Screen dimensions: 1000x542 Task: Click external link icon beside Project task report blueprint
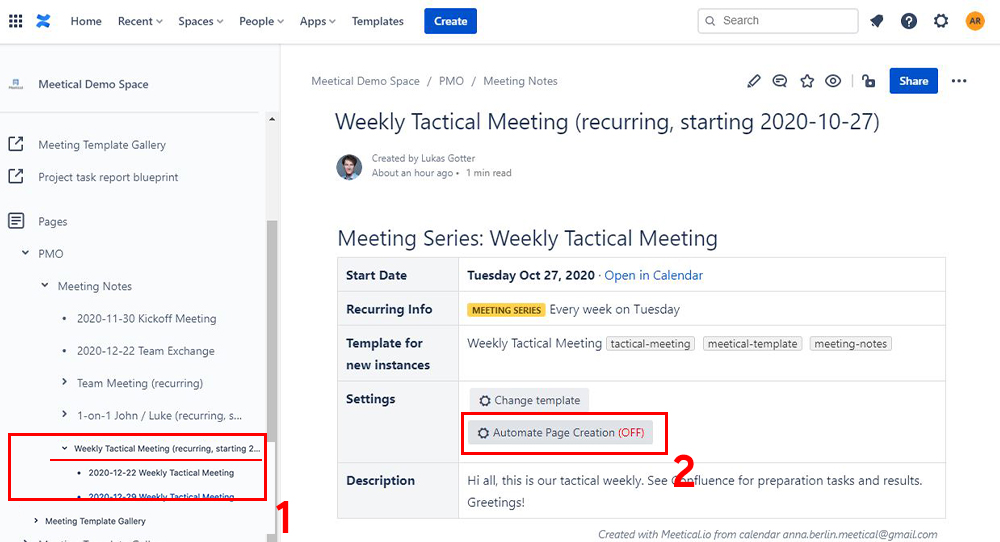pos(16,176)
